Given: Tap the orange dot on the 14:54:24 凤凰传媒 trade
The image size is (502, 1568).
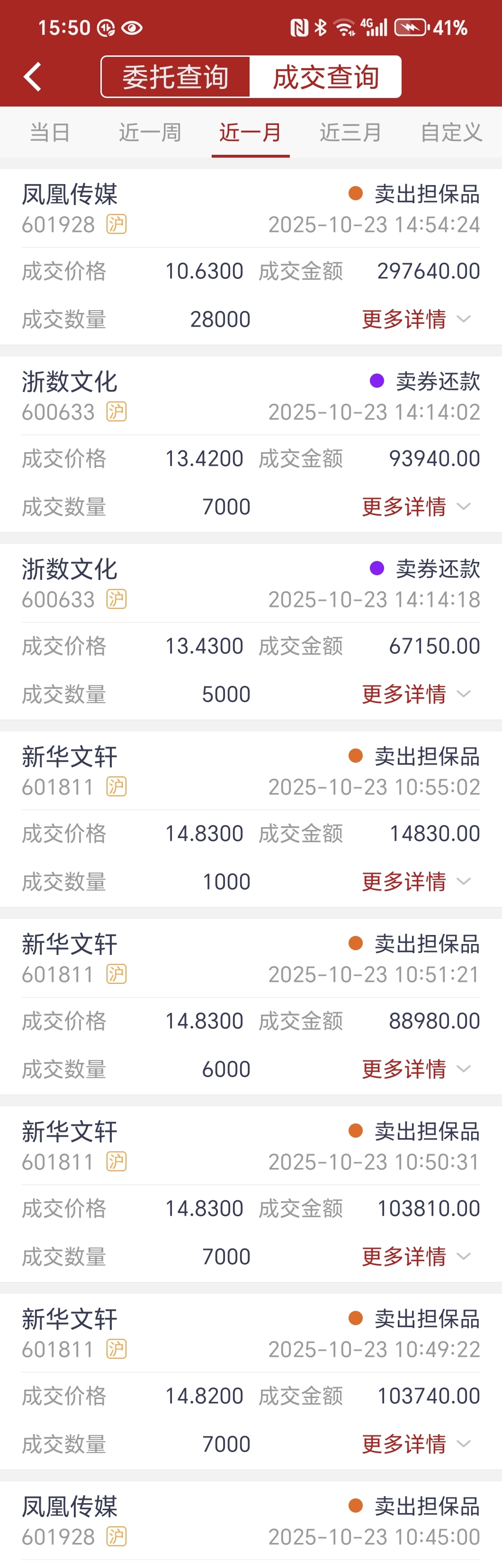Looking at the screenshot, I should [355, 194].
